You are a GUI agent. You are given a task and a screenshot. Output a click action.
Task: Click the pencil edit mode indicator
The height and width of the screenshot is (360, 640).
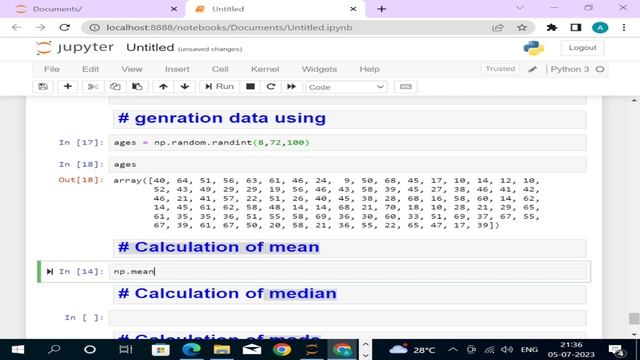pos(532,69)
